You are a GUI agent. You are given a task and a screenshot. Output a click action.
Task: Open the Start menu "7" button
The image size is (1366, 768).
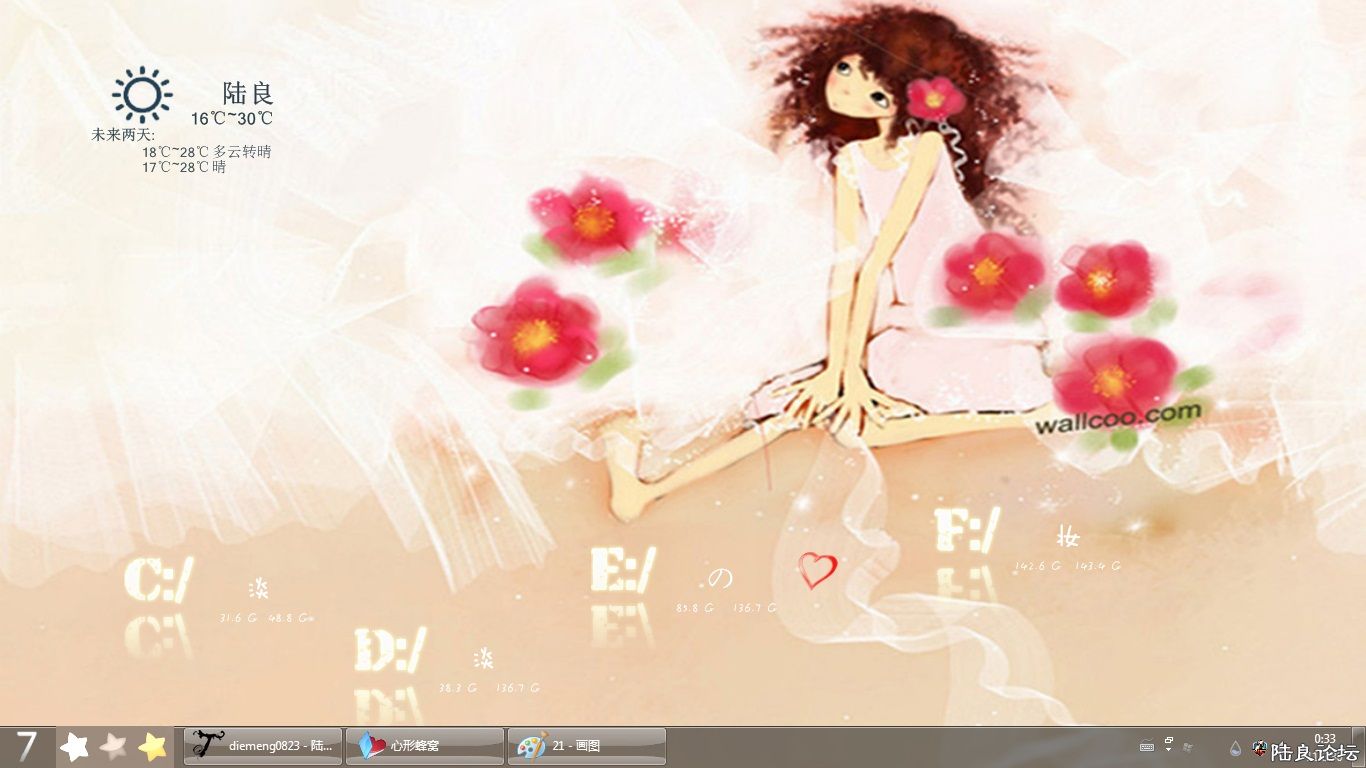[27, 746]
